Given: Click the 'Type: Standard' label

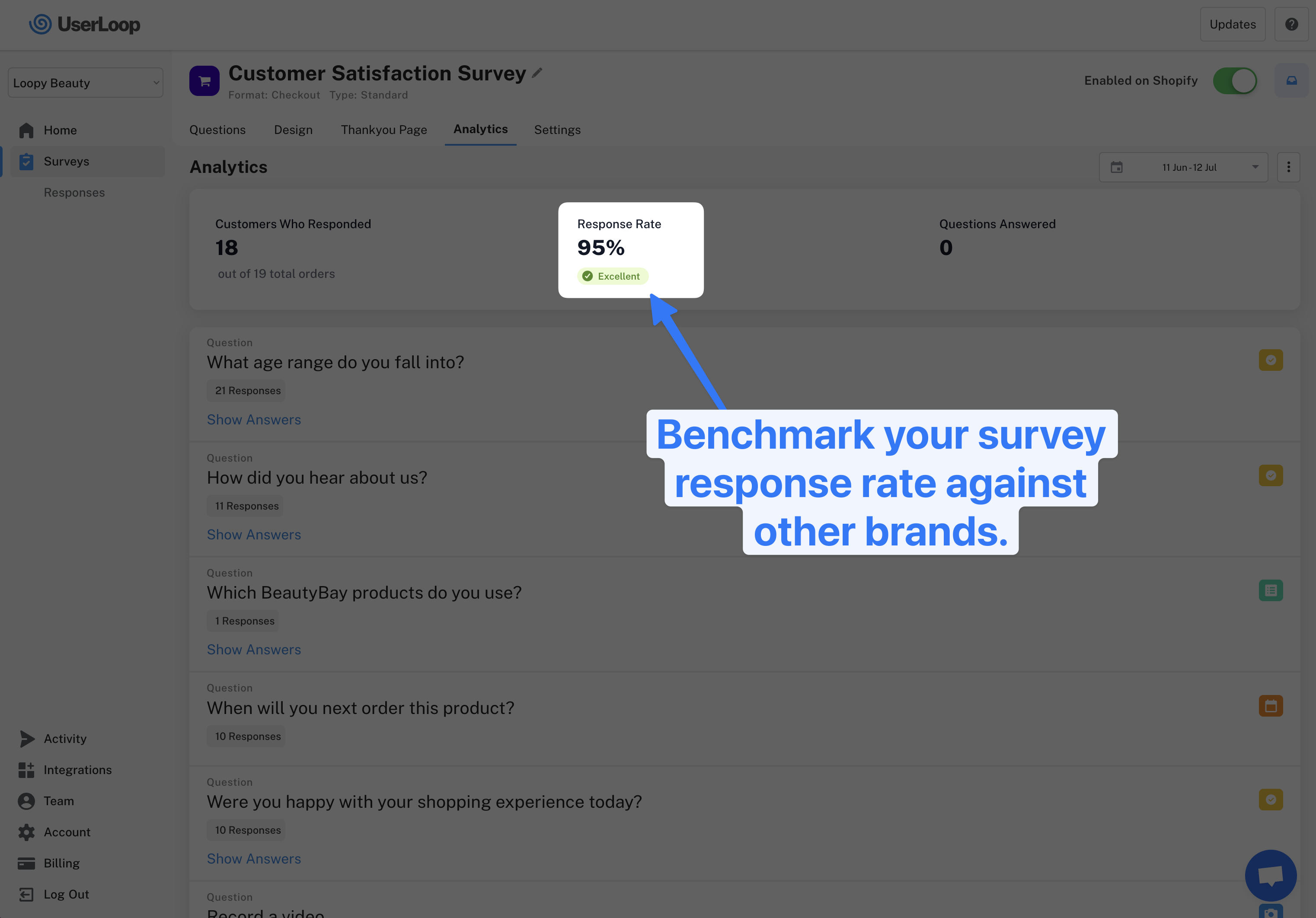Looking at the screenshot, I should tap(368, 95).
